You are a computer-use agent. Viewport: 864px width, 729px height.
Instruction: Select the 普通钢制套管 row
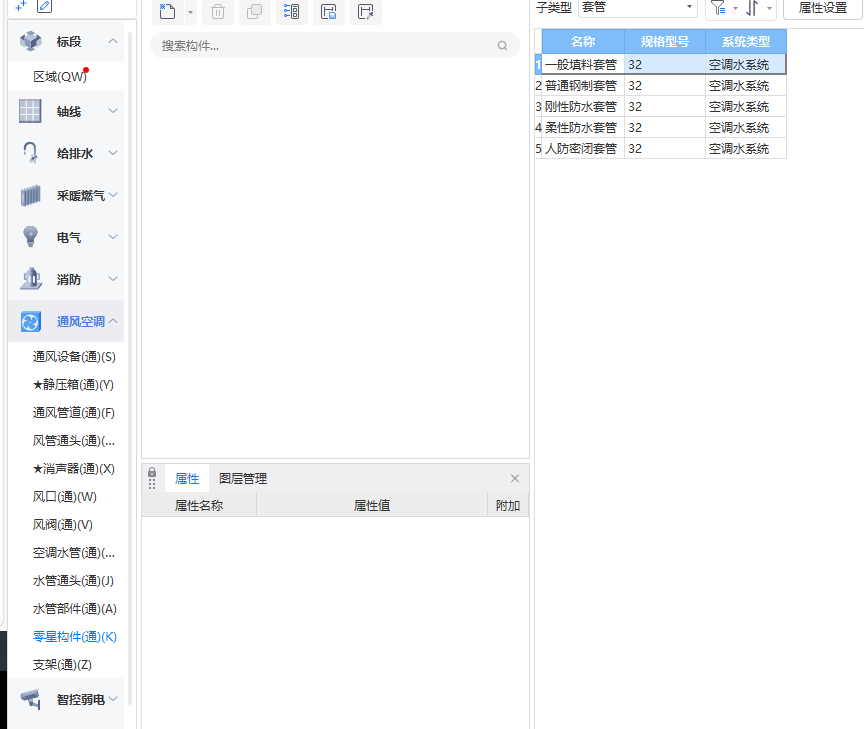pos(660,85)
